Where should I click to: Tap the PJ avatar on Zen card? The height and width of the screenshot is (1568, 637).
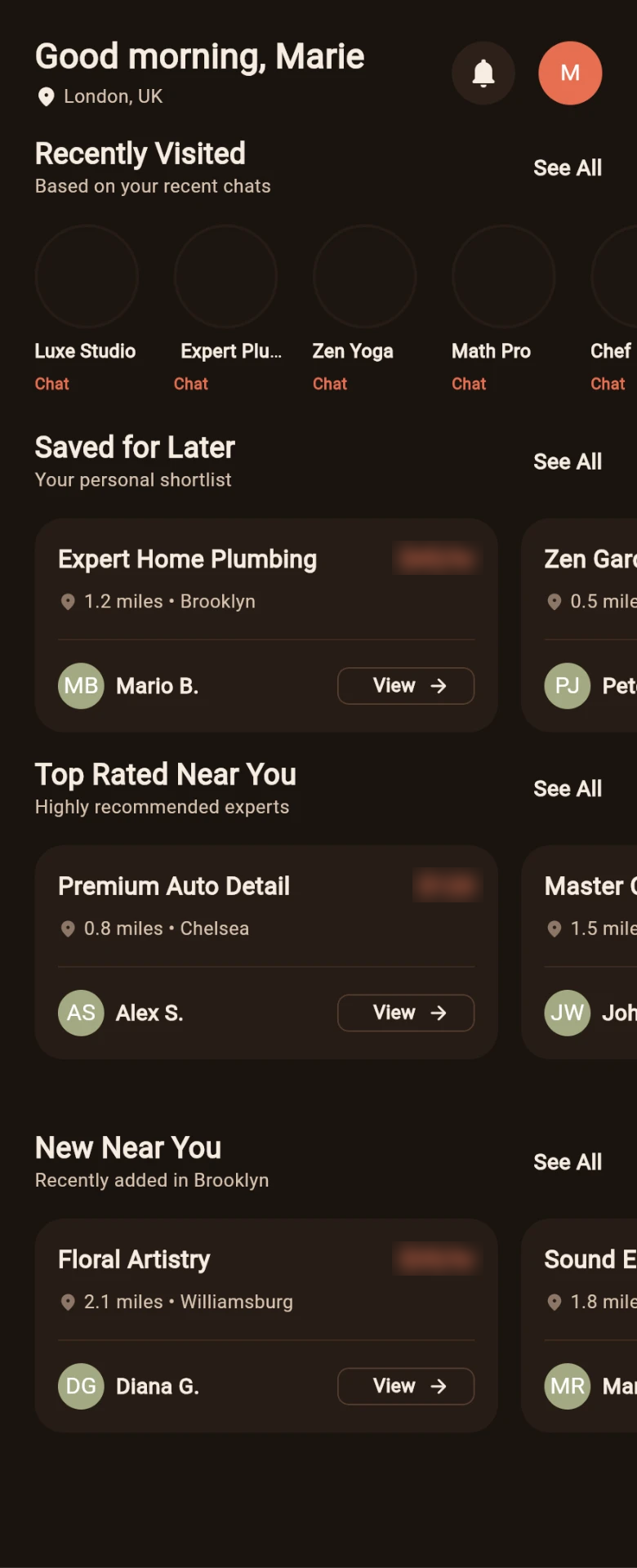(567, 686)
